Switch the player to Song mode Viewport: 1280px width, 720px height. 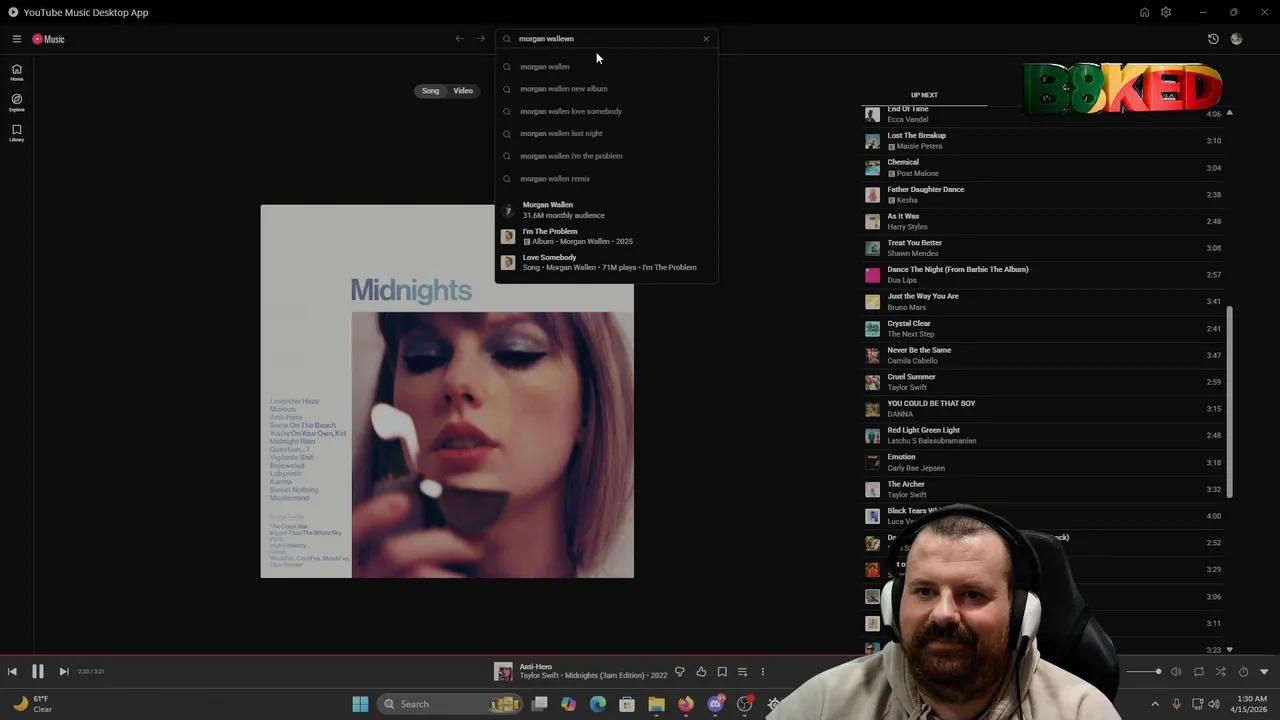[430, 91]
